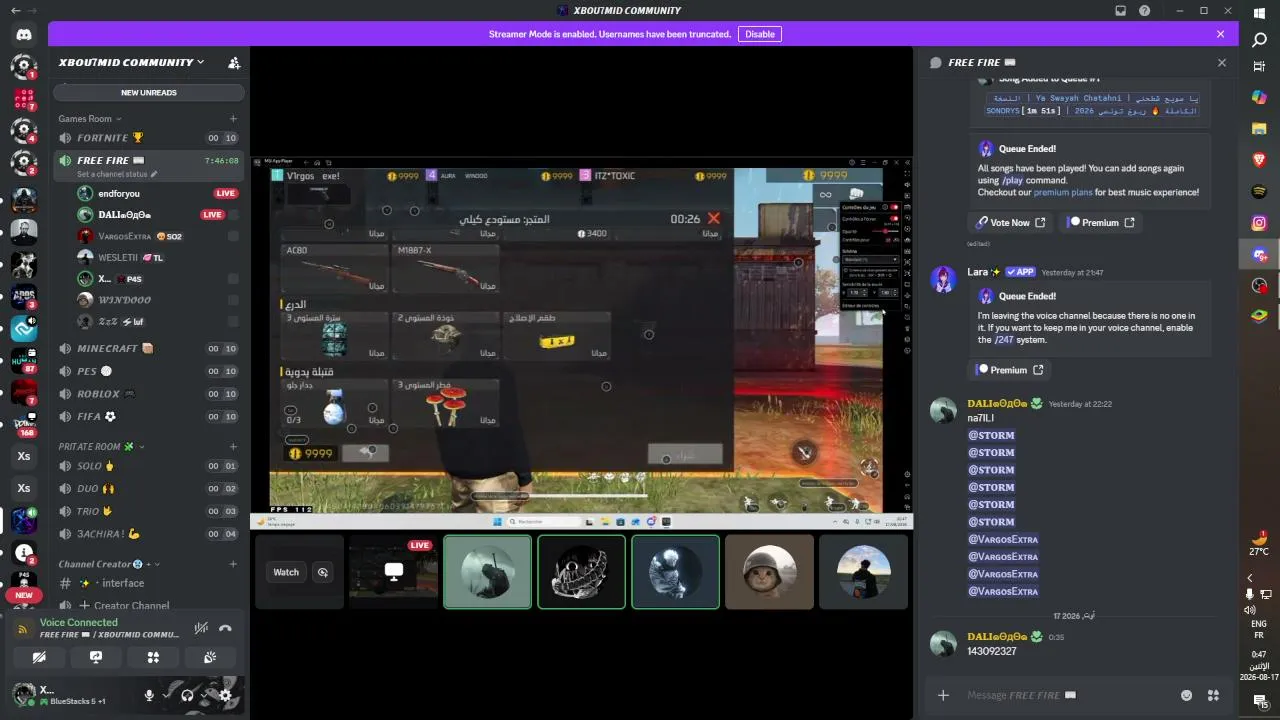Screen dimensions: 1280x720
Task: Click the plus attachment icon in message box
Action: pyautogui.click(x=943, y=695)
